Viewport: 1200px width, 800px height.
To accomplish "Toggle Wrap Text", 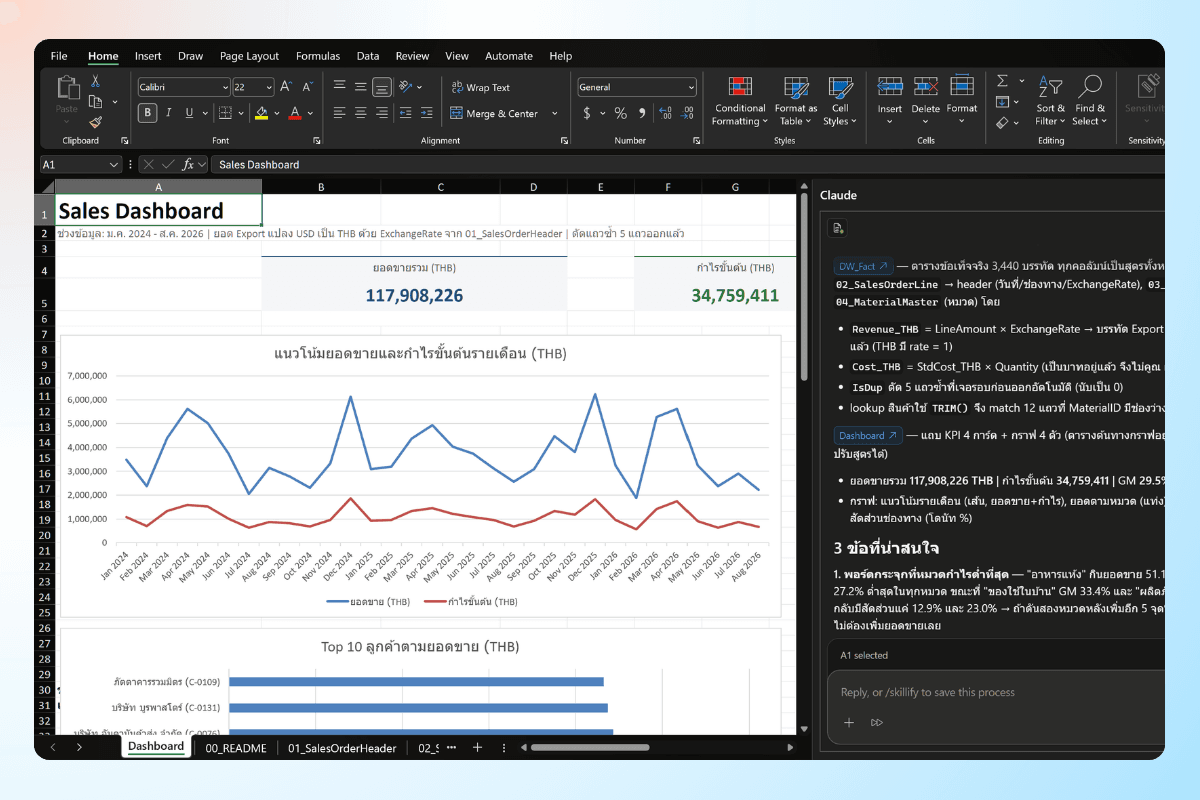I will coord(481,87).
